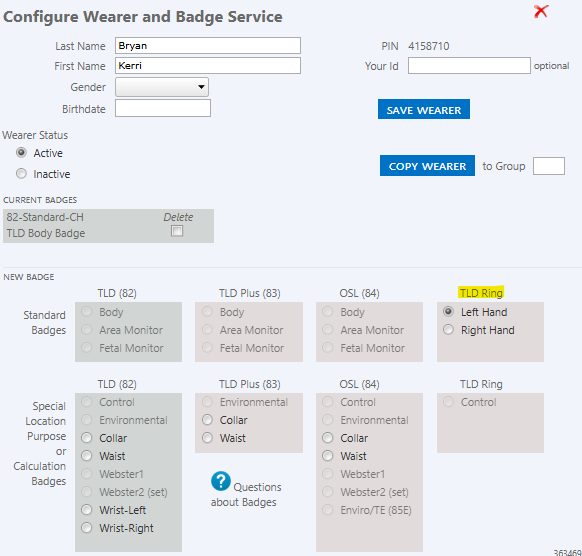Select Wrist-Left under TLD (82)
This screenshot has height=556, width=582.
pos(86,510)
